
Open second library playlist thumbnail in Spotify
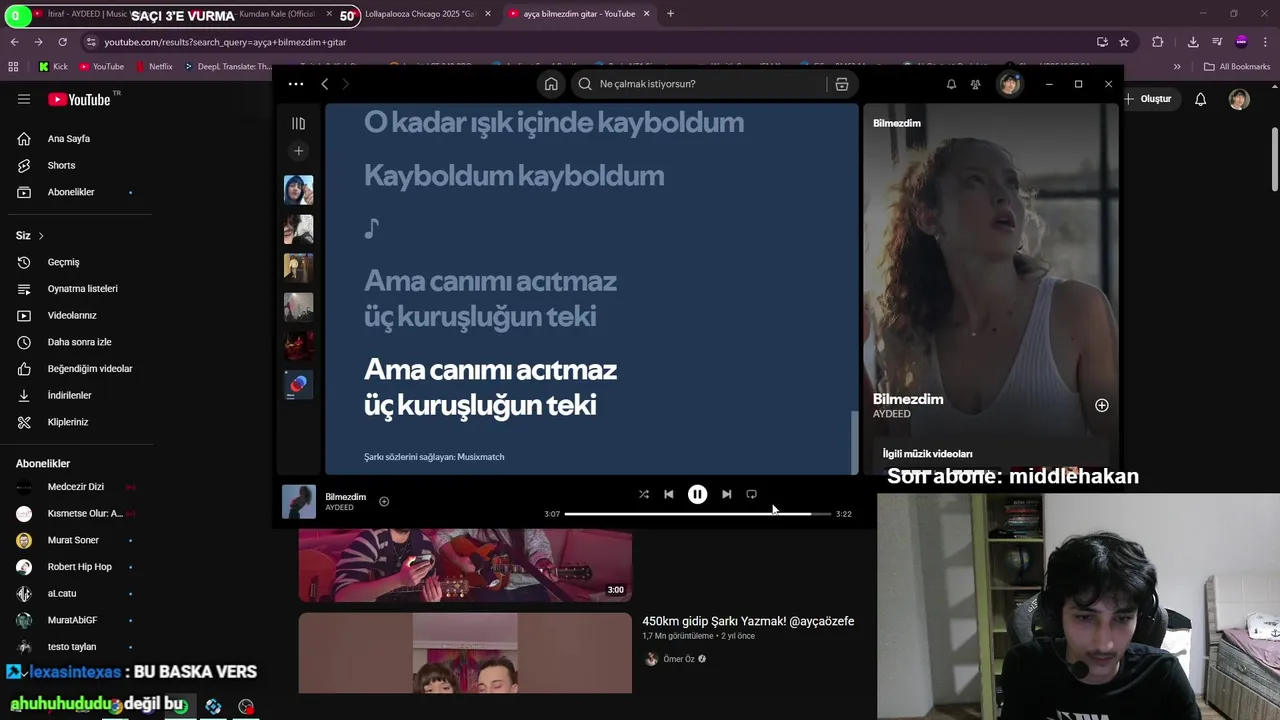click(298, 229)
